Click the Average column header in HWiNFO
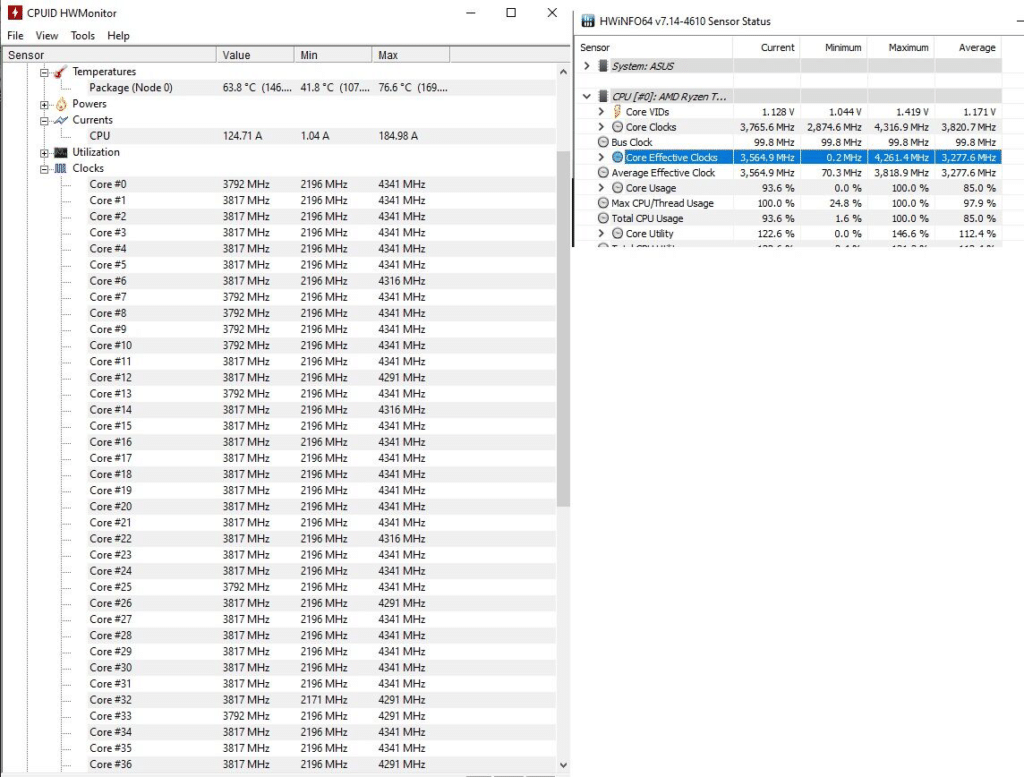 click(968, 48)
